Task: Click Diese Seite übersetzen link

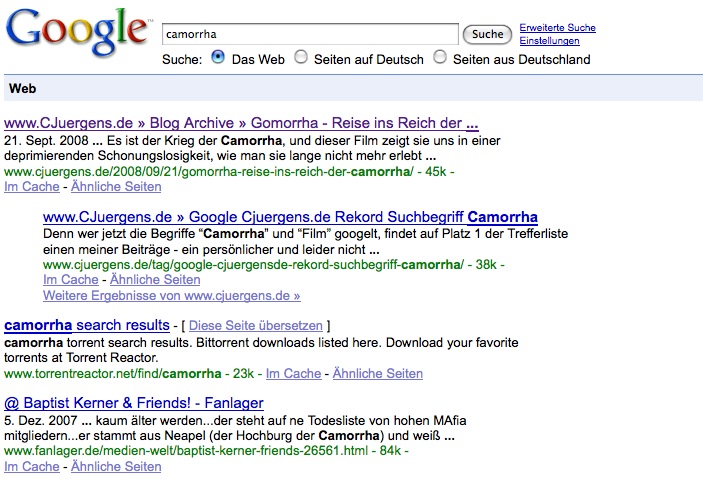Action: coord(256,326)
